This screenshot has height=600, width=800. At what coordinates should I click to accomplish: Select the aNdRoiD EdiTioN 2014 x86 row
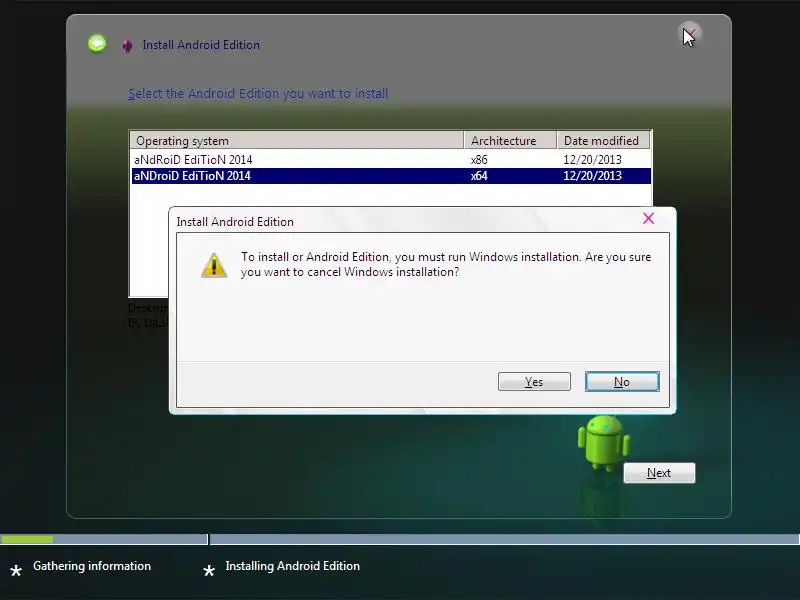391,160
